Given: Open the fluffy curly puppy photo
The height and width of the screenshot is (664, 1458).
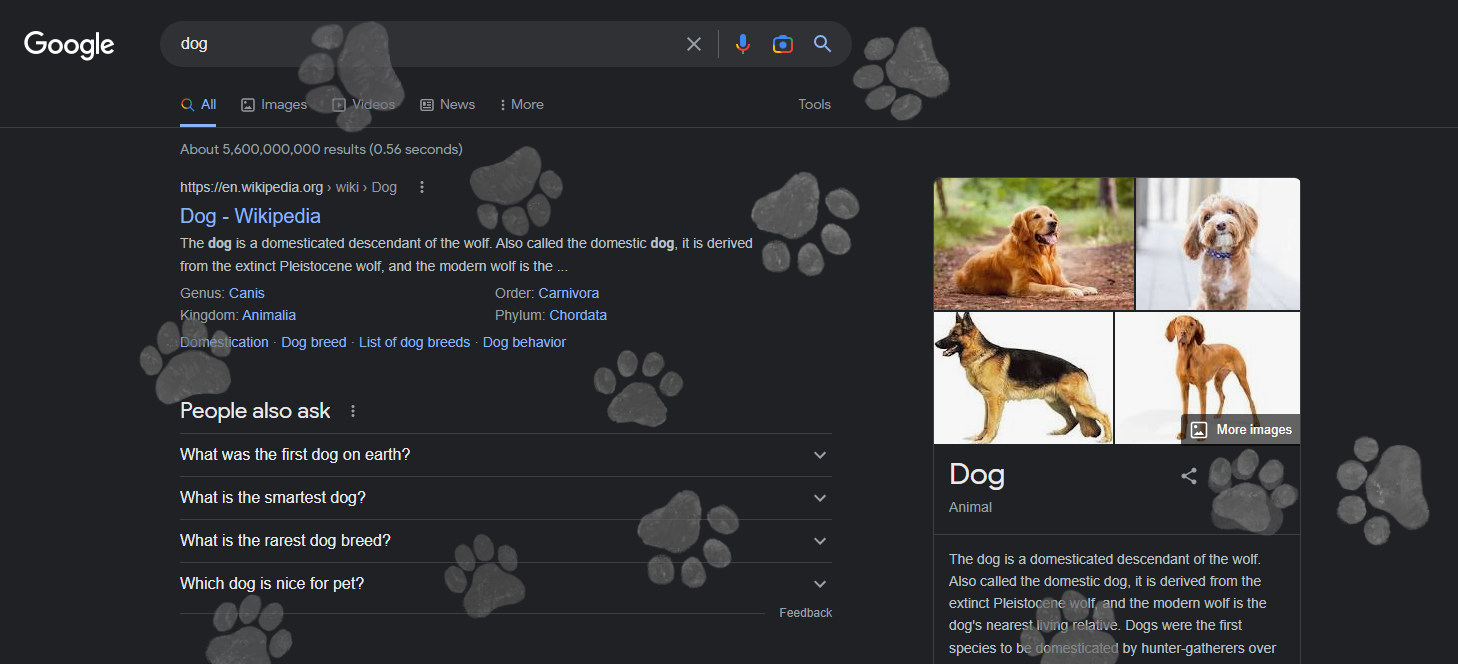Looking at the screenshot, I should pyautogui.click(x=1218, y=244).
